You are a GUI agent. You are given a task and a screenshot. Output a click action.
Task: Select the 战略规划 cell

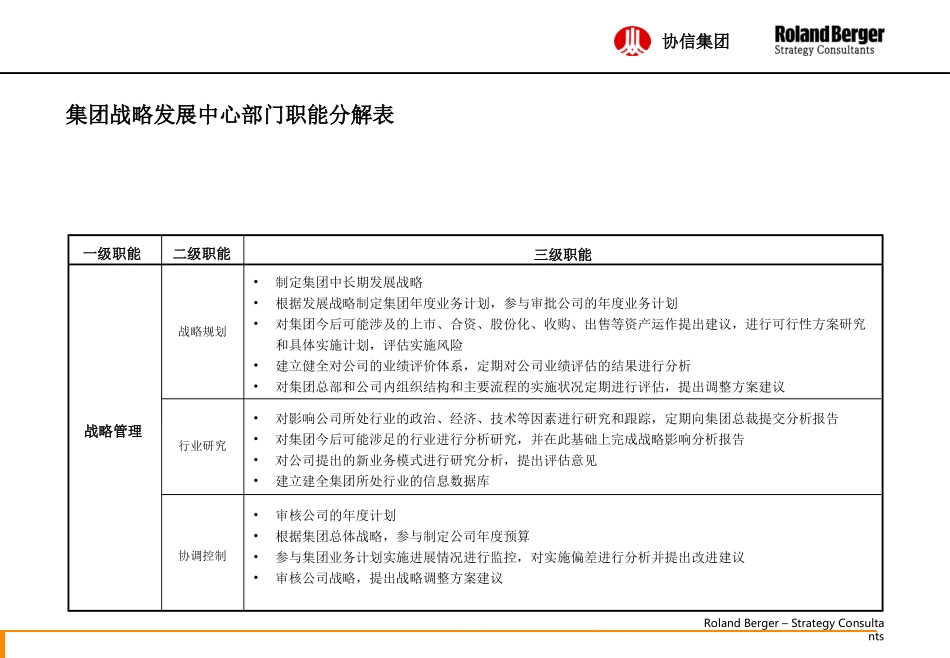(x=202, y=332)
